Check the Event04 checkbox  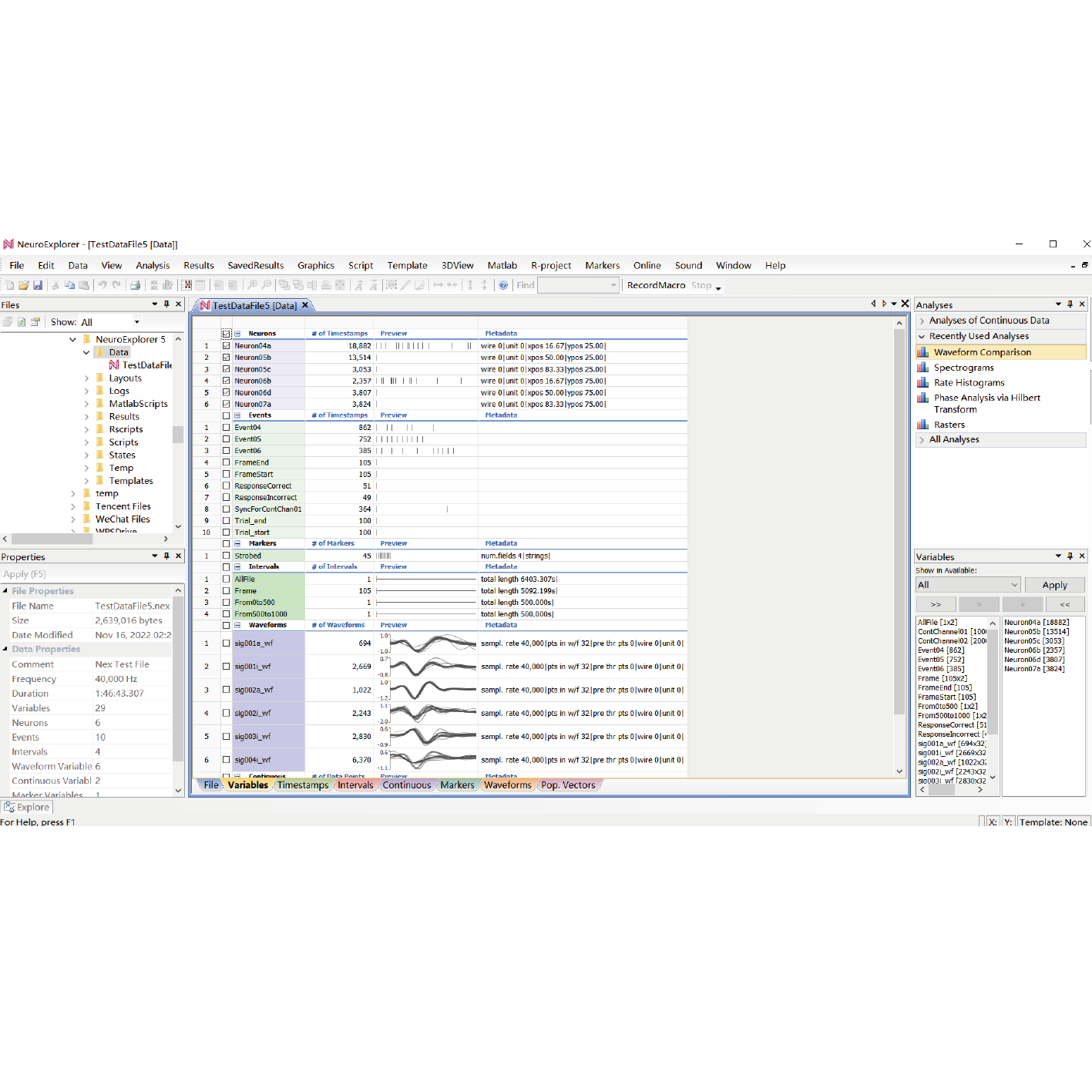[x=226, y=427]
